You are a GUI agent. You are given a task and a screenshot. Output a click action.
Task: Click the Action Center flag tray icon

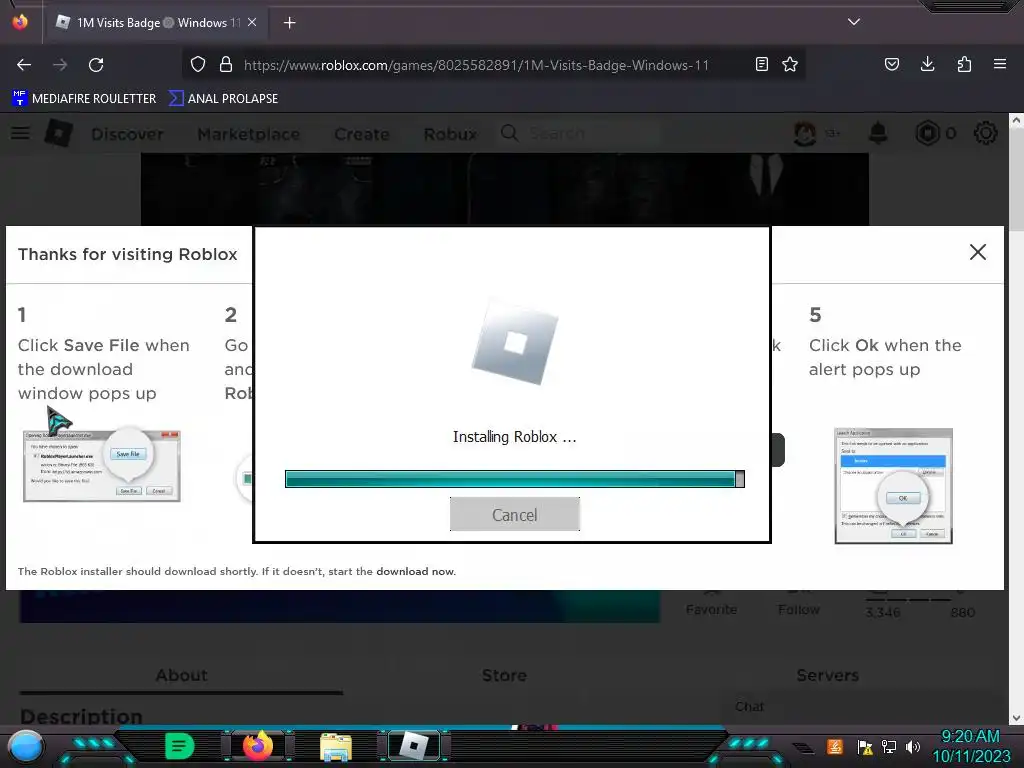pos(865,746)
